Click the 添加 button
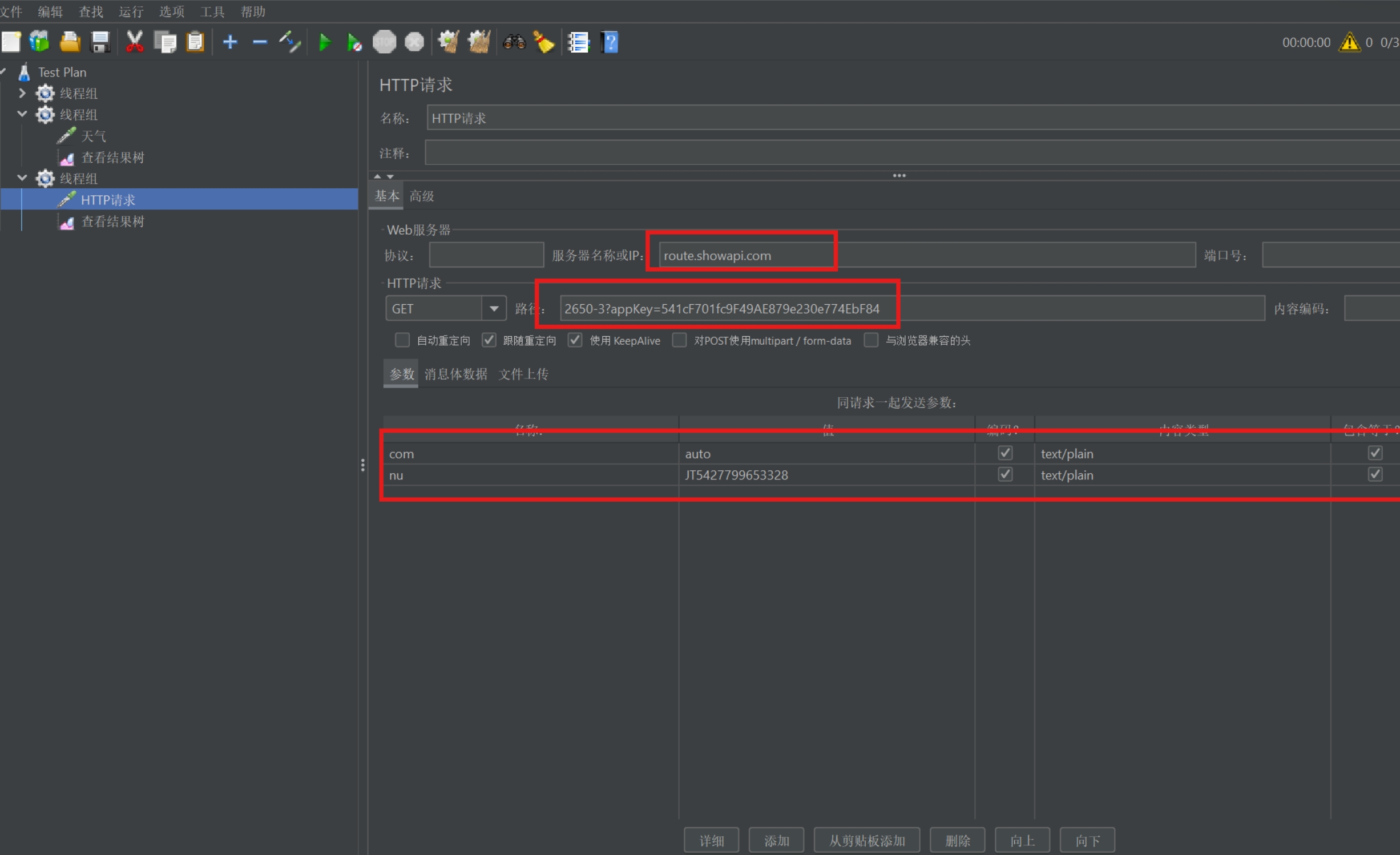The height and width of the screenshot is (855, 1400). click(x=776, y=840)
